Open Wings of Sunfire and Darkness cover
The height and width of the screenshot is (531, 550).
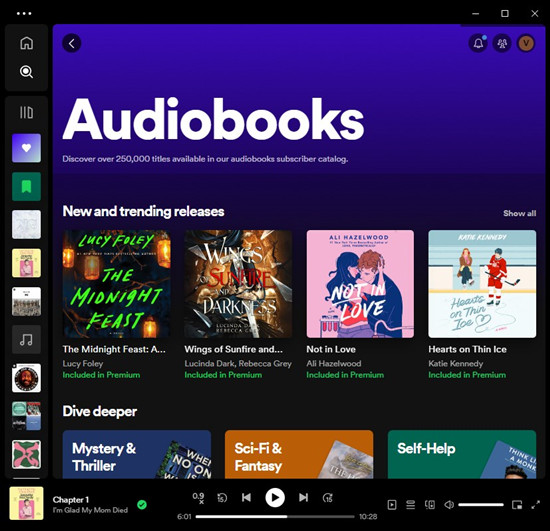pyautogui.click(x=238, y=284)
